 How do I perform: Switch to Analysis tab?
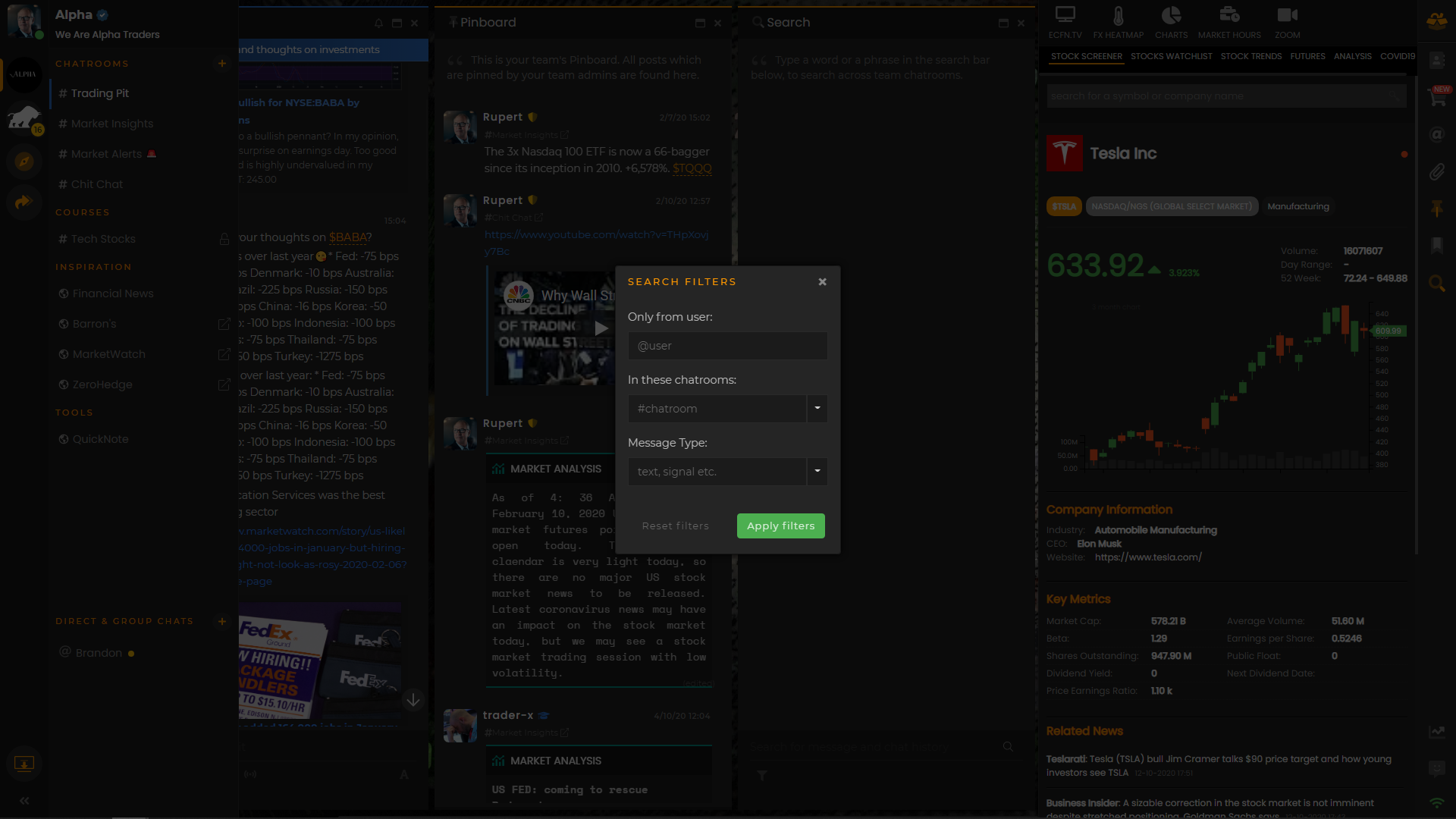click(x=1352, y=57)
